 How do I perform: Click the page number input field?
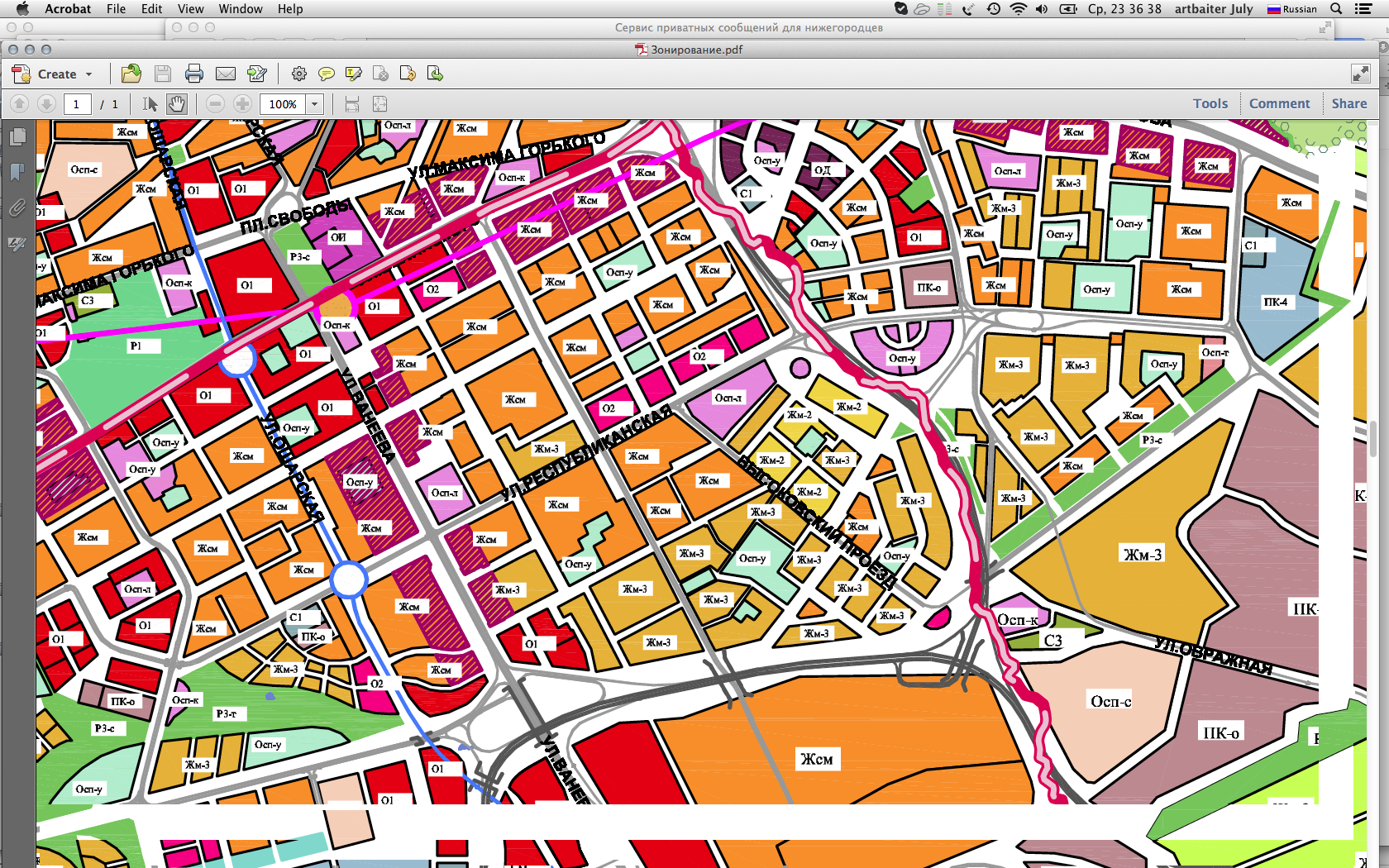(x=77, y=104)
